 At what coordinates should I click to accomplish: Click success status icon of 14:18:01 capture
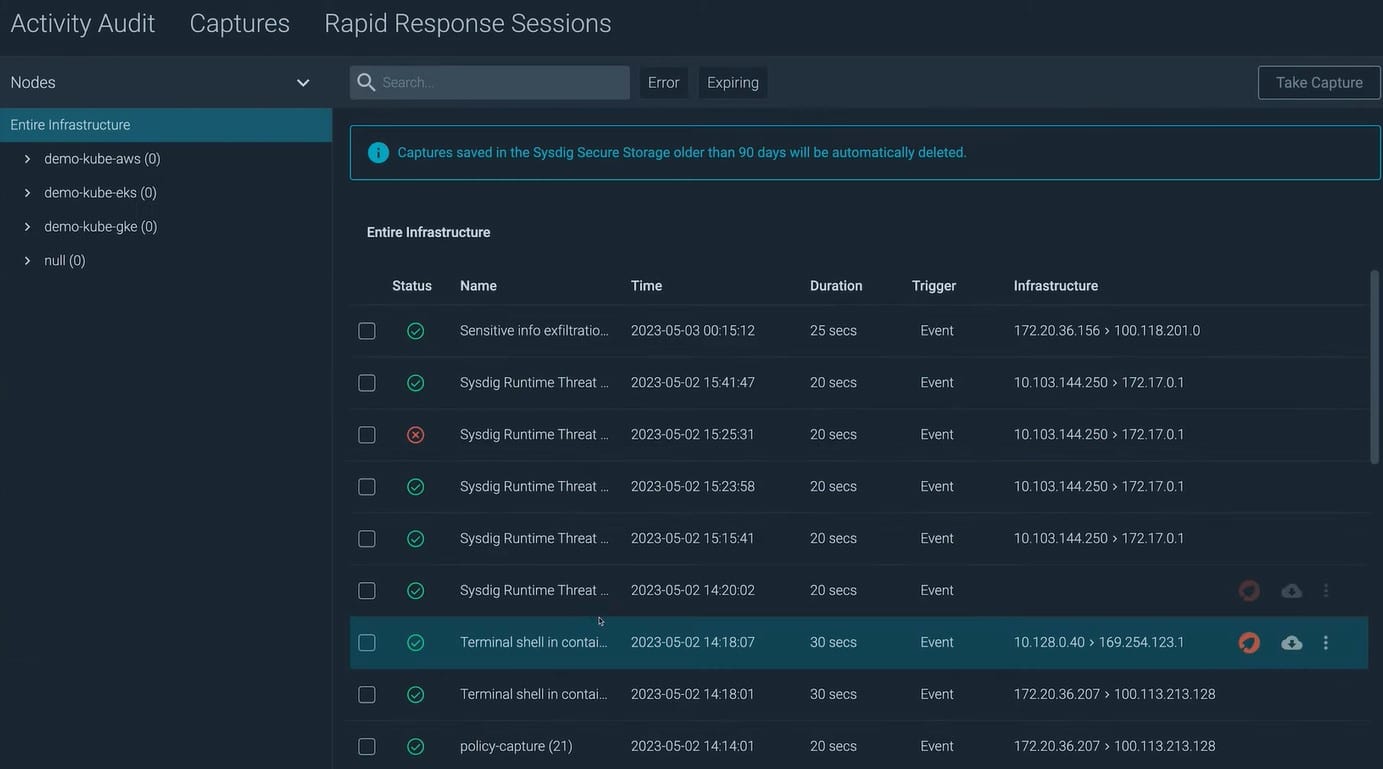tap(416, 695)
